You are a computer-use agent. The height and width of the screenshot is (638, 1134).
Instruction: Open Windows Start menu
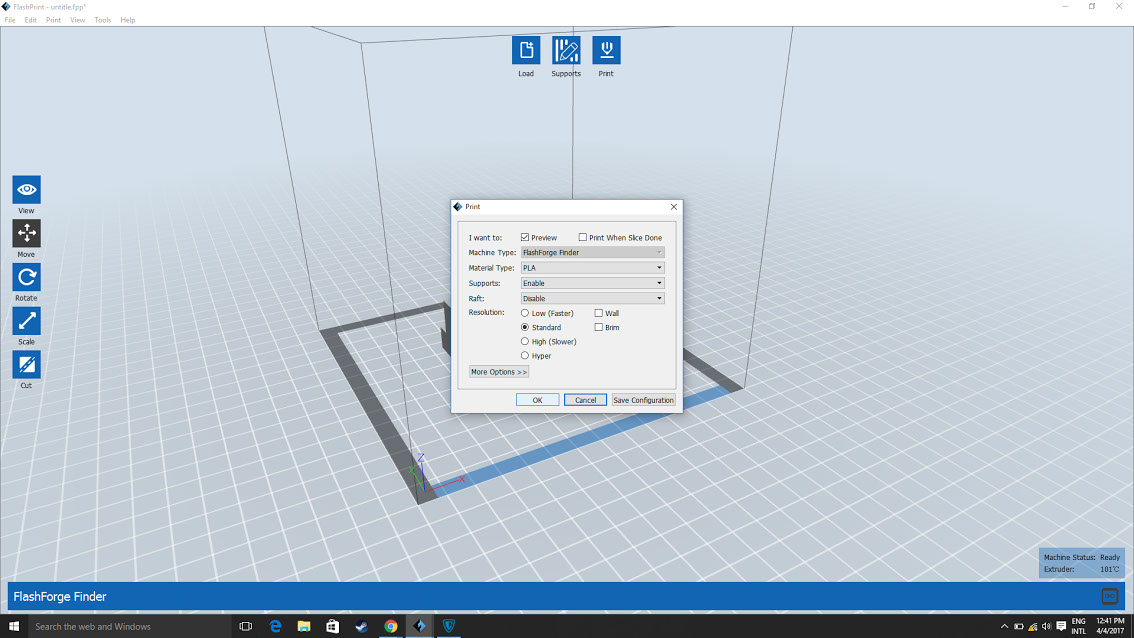[x=14, y=626]
